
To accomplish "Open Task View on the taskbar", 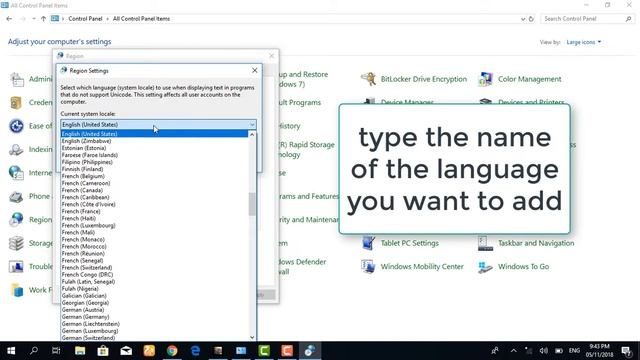I will tap(56, 351).
